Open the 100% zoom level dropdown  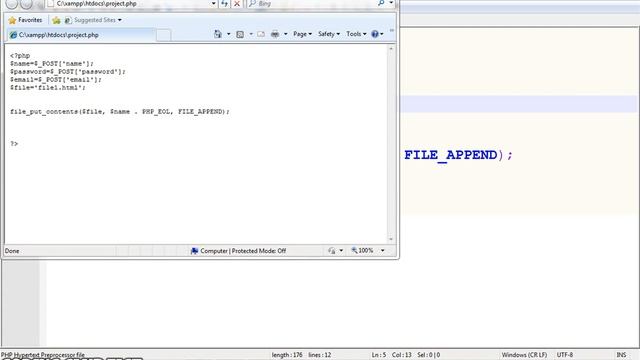[x=382, y=251]
